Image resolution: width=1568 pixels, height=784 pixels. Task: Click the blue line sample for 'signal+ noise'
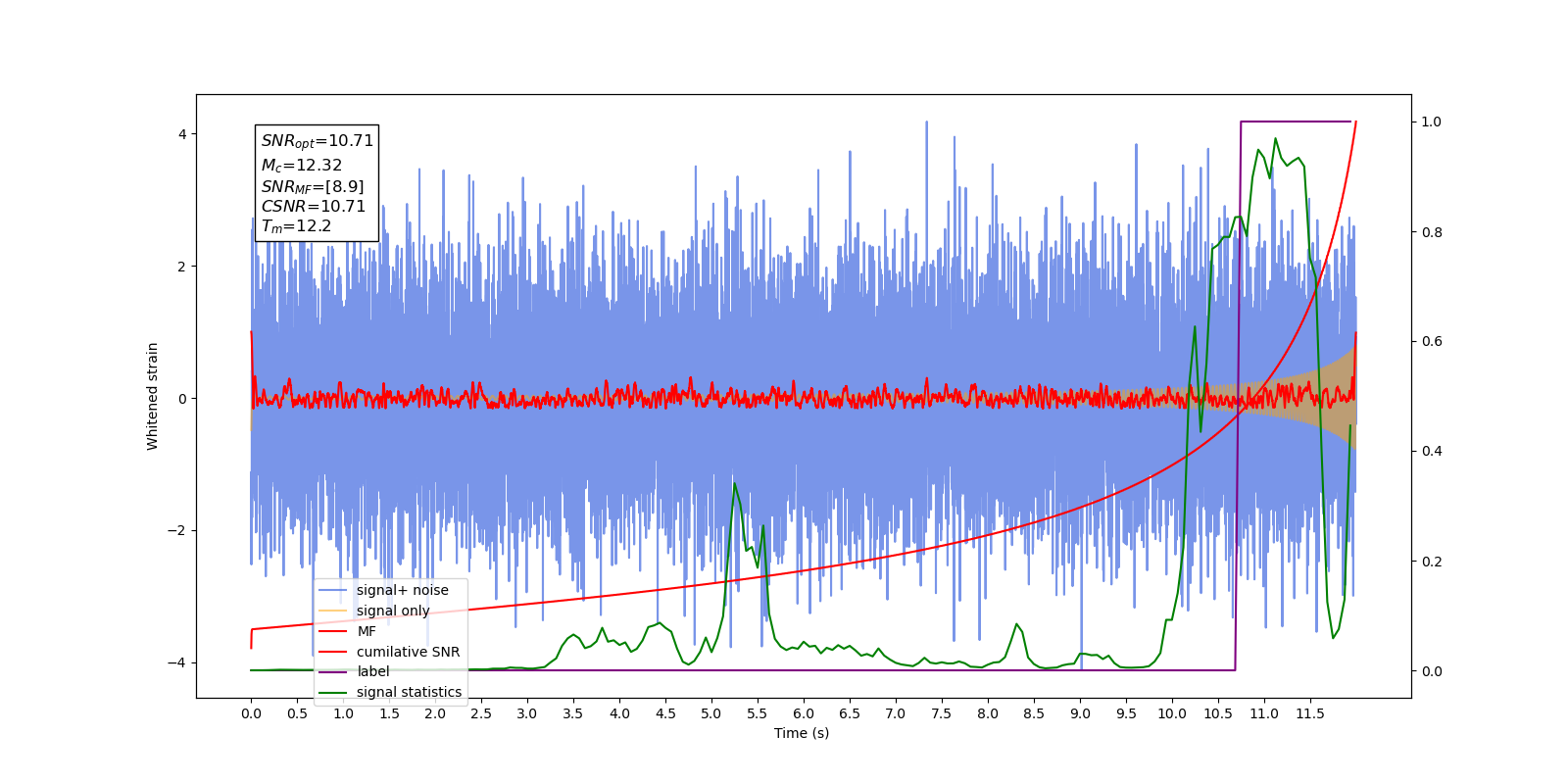[333, 591]
